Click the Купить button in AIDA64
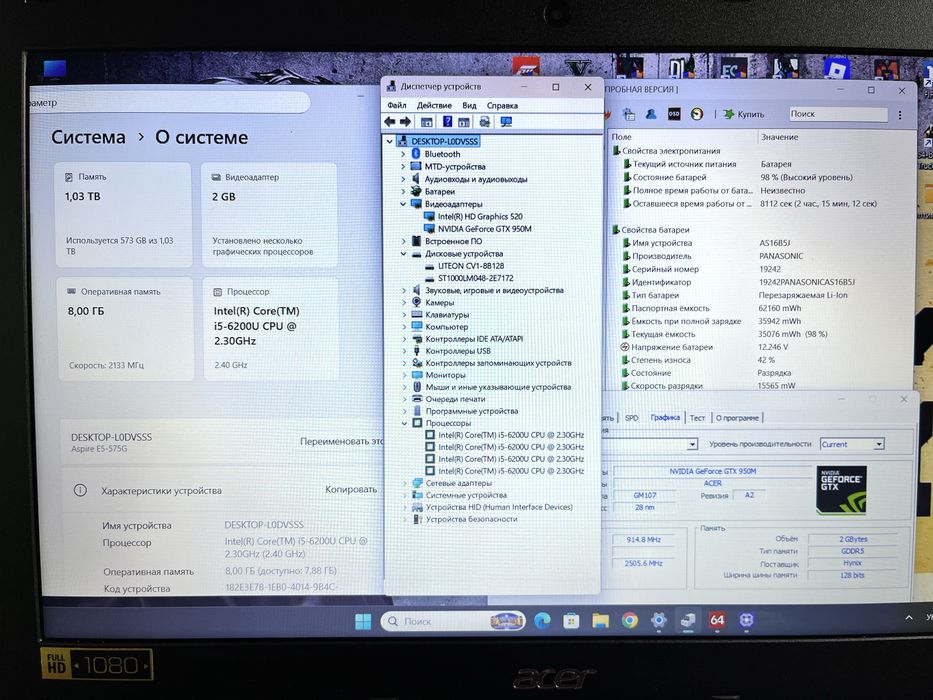 click(x=744, y=114)
